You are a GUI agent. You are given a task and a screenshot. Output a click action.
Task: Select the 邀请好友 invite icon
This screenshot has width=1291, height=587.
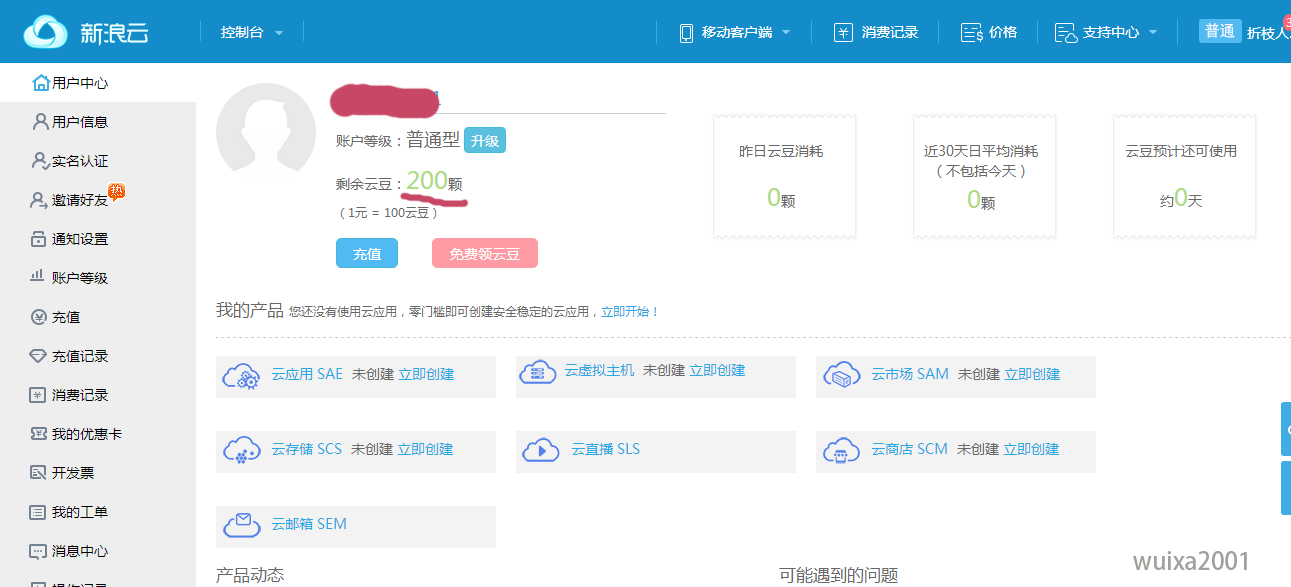tap(39, 200)
